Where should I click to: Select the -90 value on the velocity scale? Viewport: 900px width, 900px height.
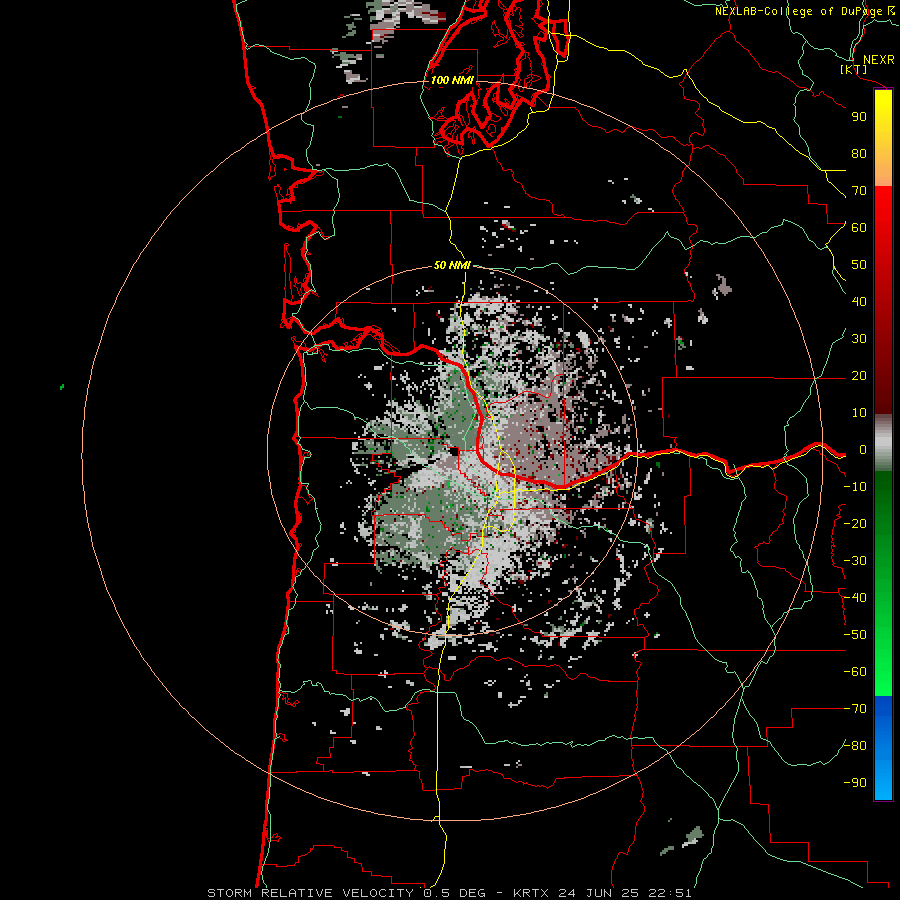point(855,783)
